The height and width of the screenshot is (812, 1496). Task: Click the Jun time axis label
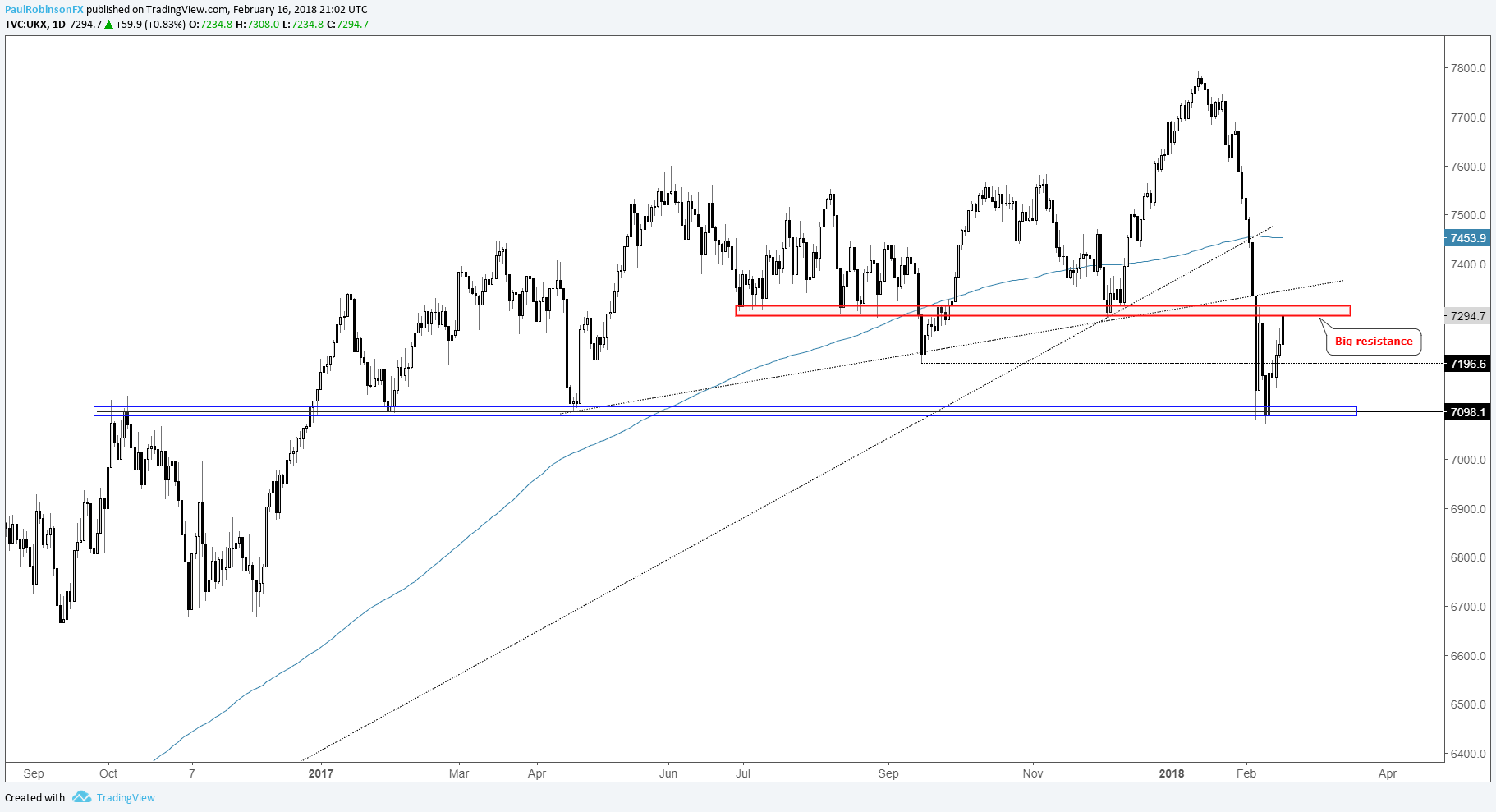pyautogui.click(x=668, y=773)
